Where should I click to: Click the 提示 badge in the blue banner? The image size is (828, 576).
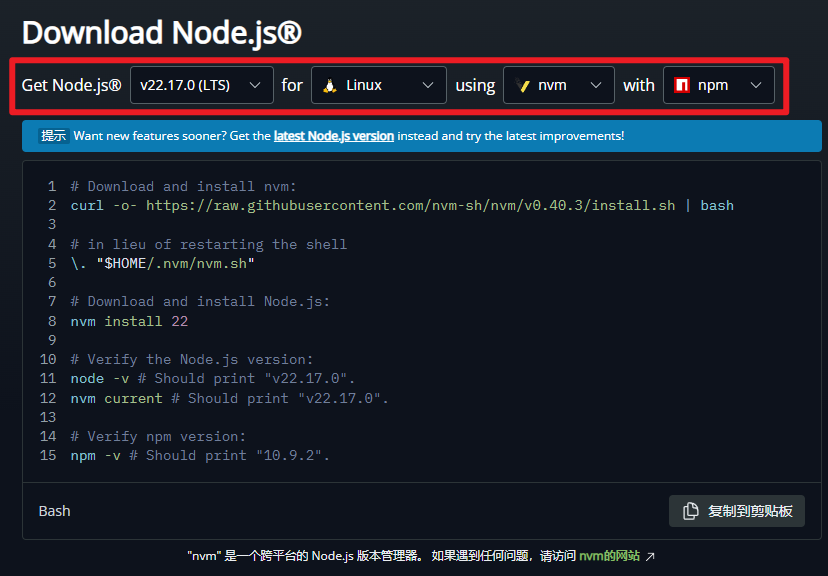(x=53, y=136)
